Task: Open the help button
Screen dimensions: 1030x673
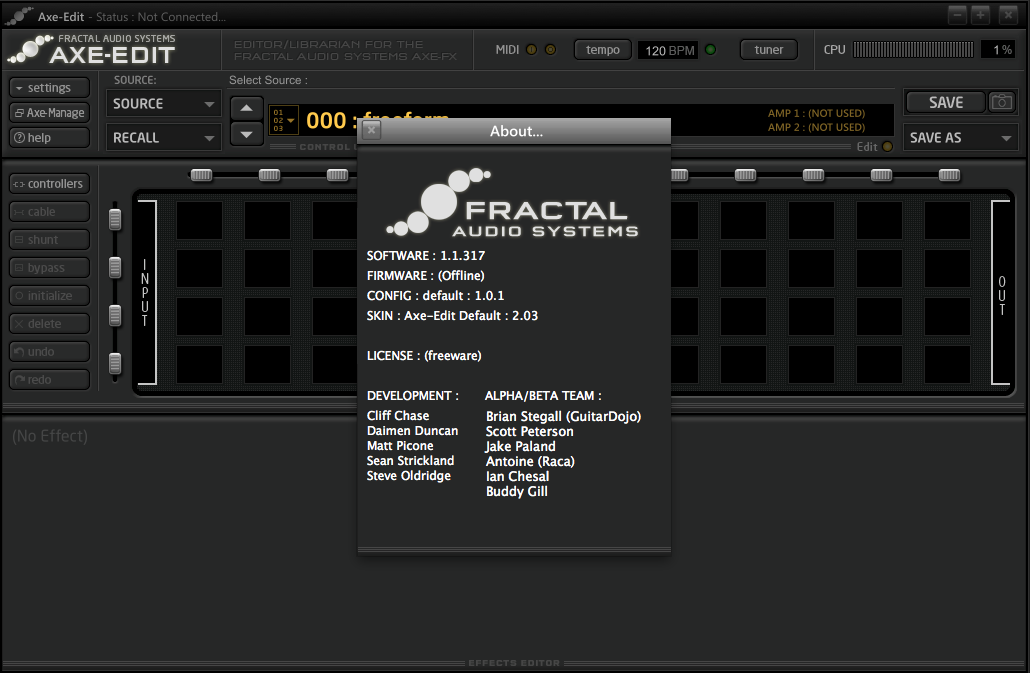Action: [x=50, y=137]
